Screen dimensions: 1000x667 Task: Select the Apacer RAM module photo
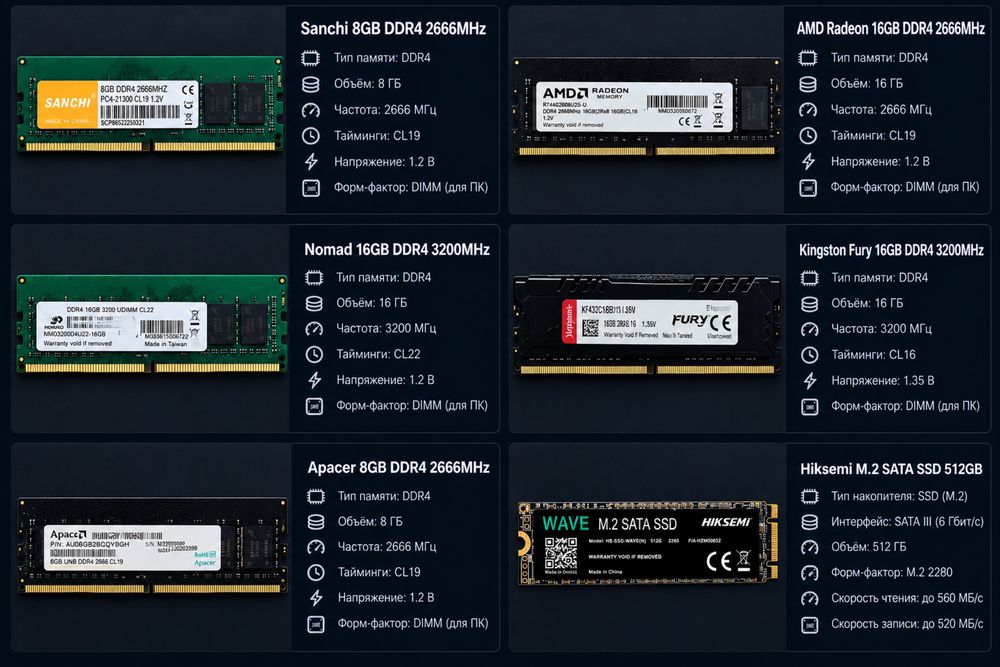coord(152,545)
